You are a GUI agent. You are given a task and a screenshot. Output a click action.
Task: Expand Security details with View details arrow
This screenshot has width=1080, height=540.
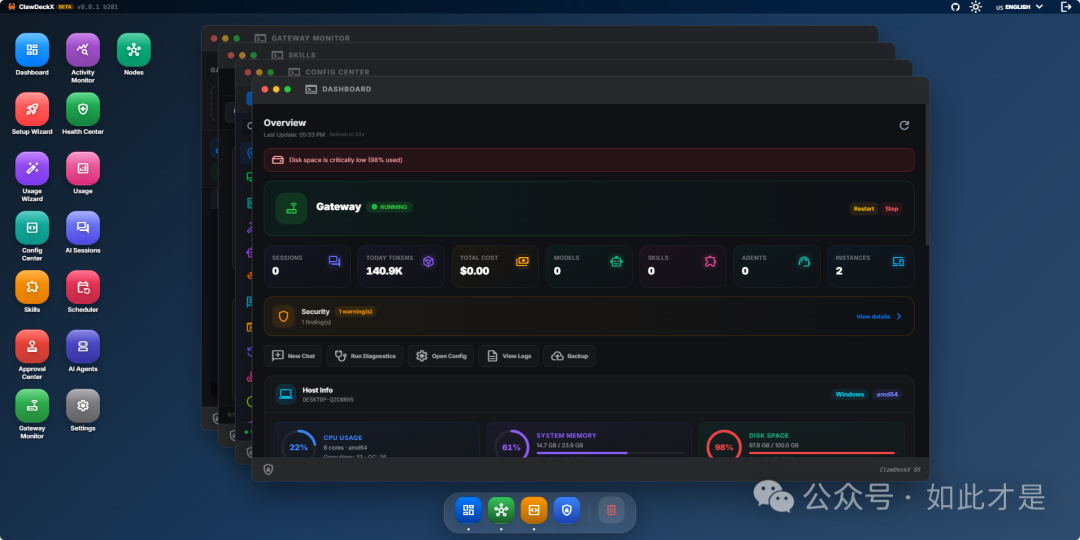(x=879, y=316)
